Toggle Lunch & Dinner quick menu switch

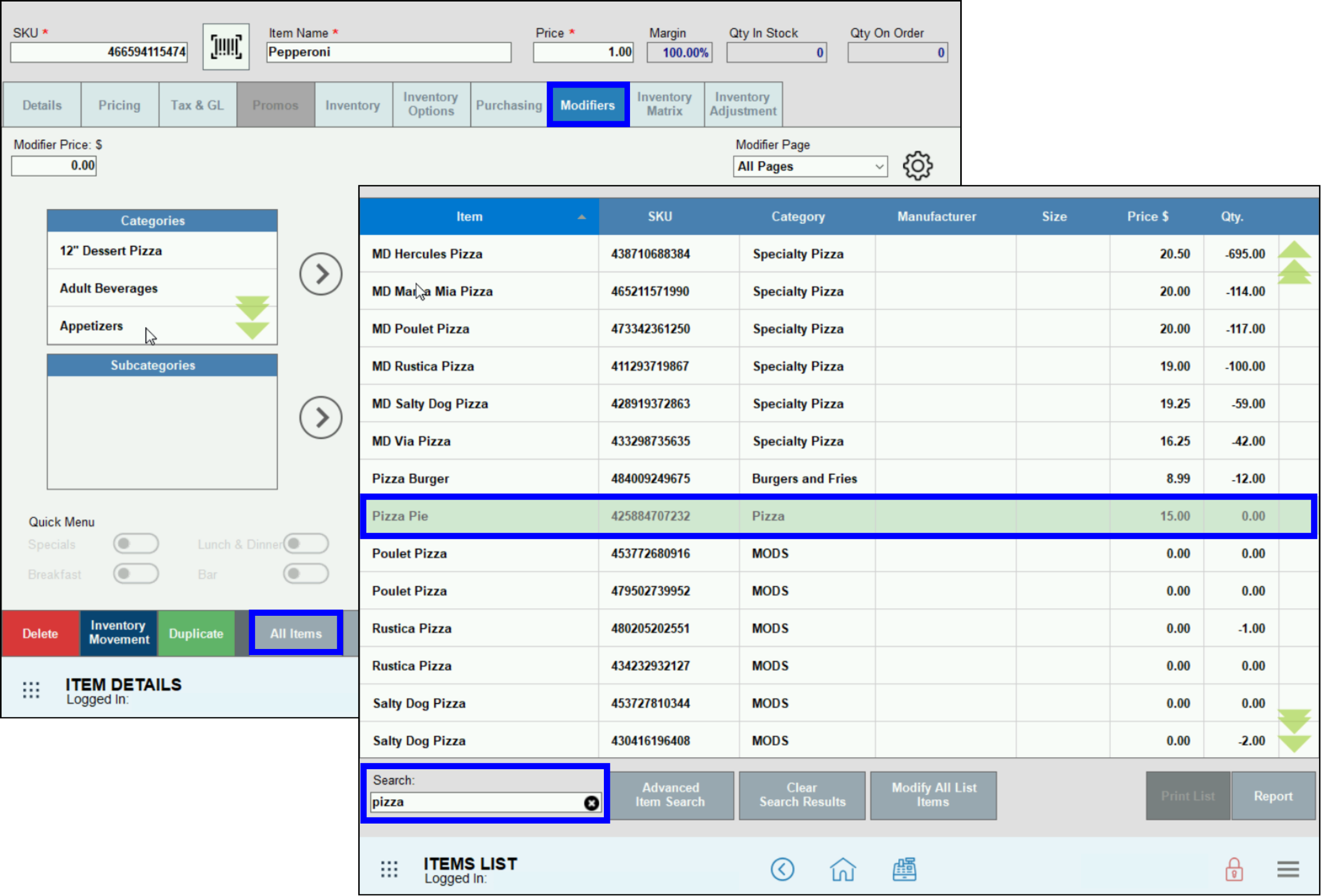tap(306, 544)
